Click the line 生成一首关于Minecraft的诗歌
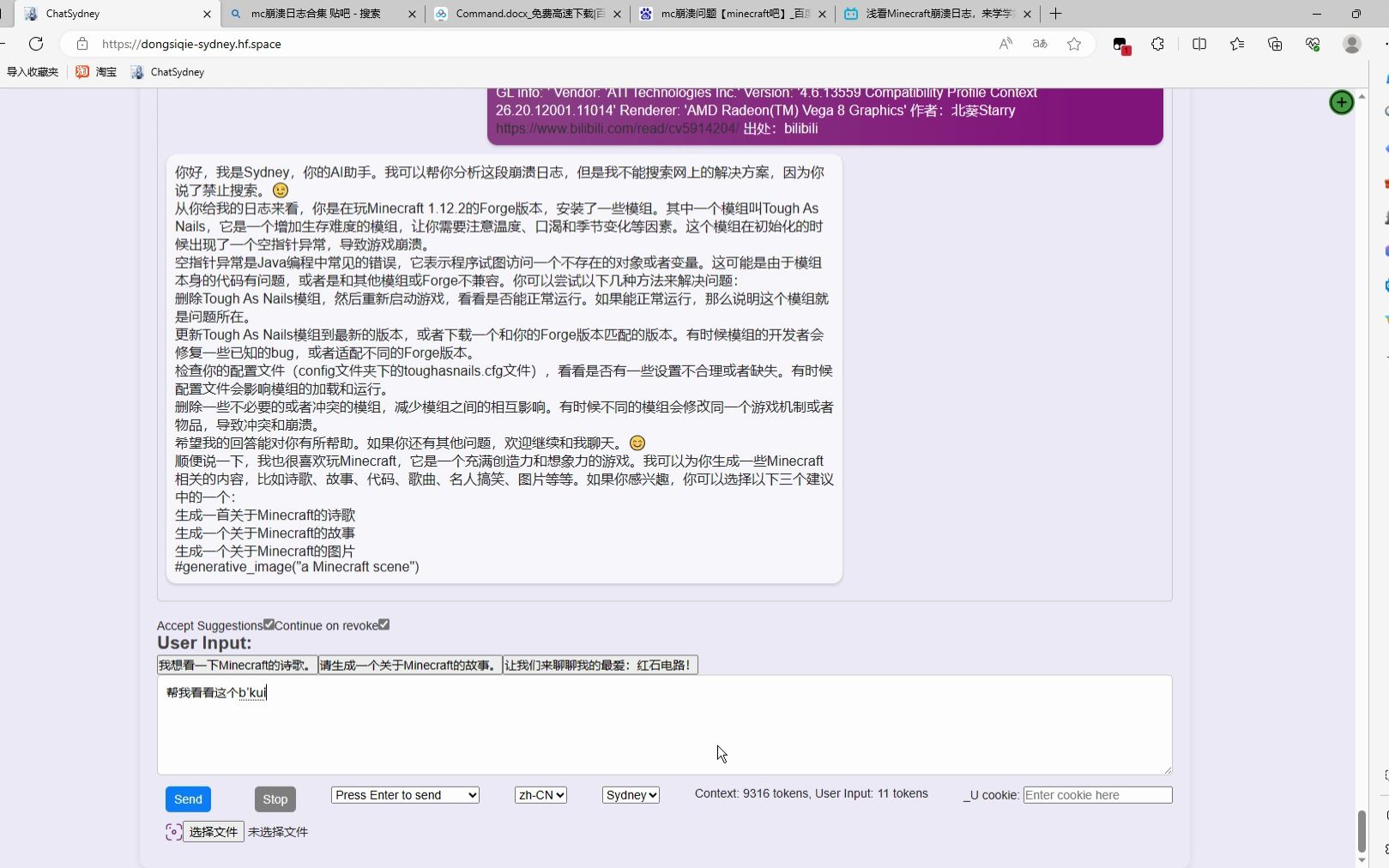The image size is (1389, 868). pos(265,515)
